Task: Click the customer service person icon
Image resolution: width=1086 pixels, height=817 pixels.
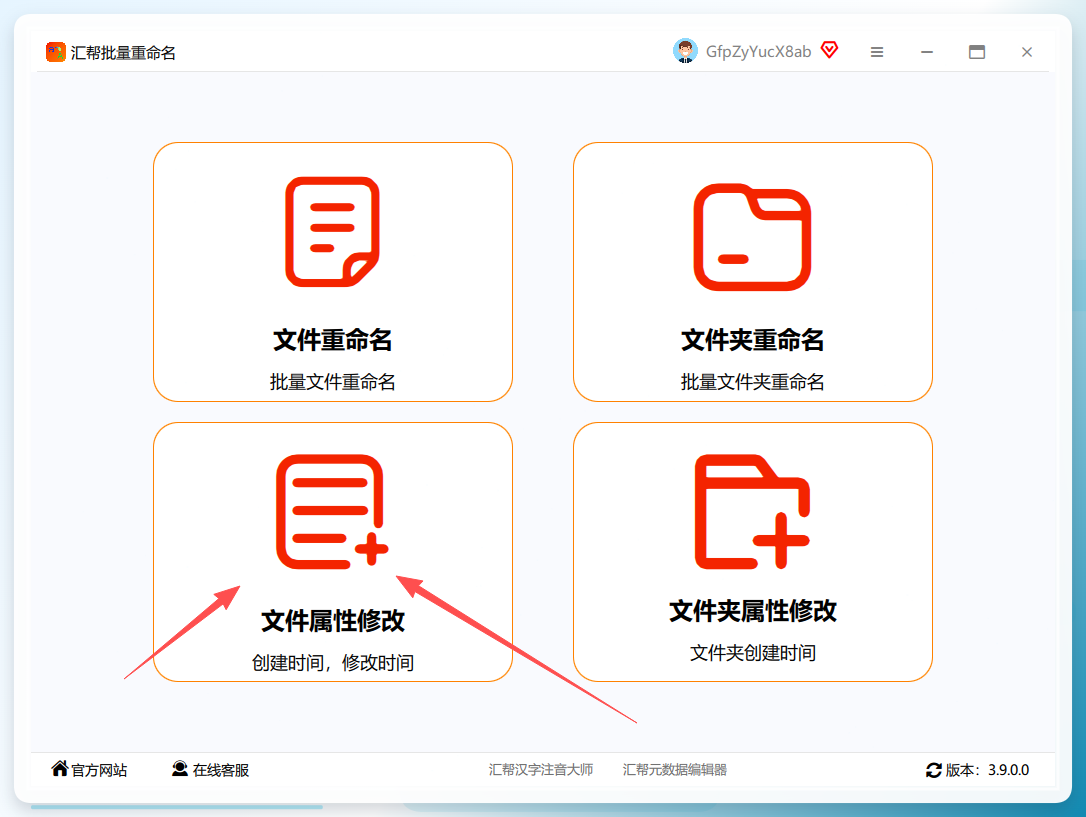Action: click(180, 769)
